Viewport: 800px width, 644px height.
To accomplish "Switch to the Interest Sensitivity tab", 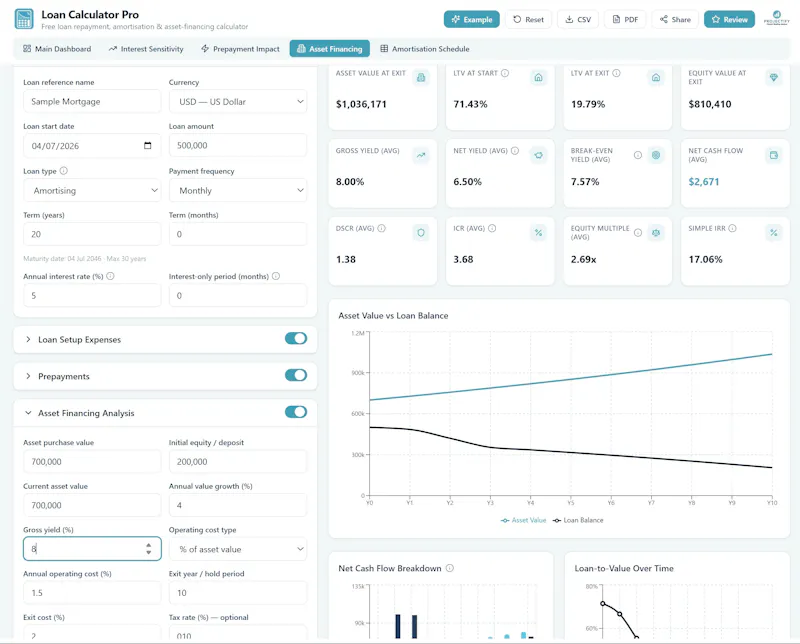I will (x=146, y=49).
